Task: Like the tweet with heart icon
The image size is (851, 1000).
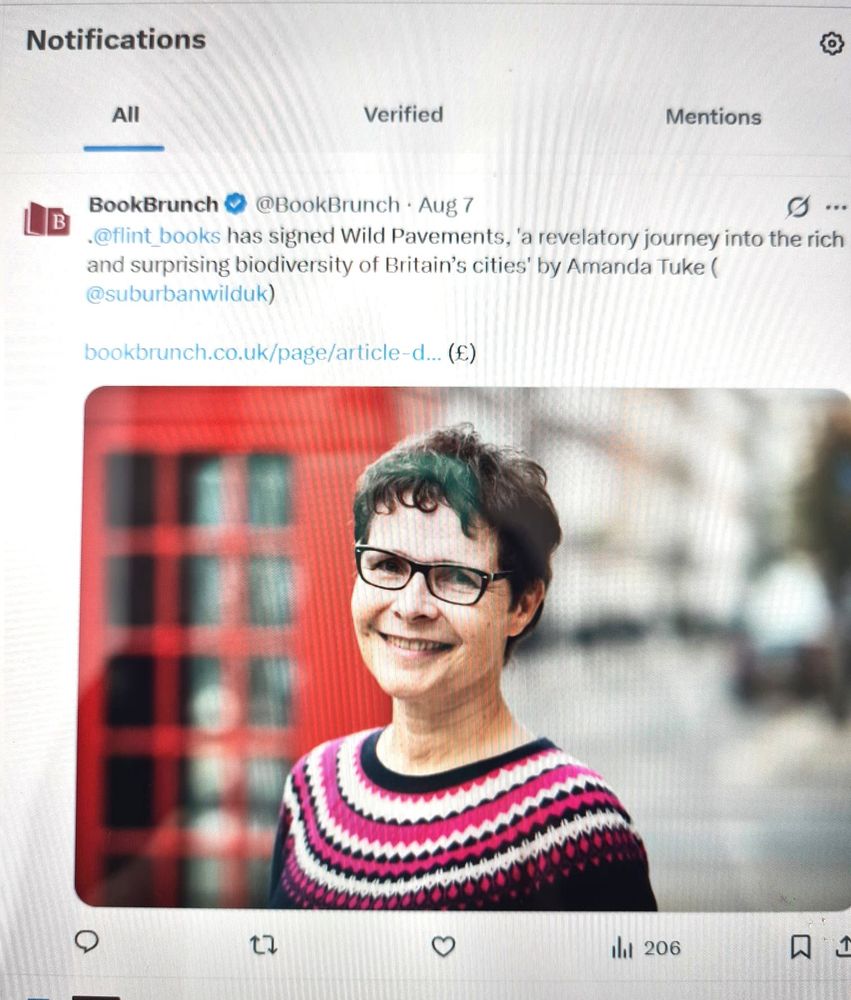Action: click(443, 946)
